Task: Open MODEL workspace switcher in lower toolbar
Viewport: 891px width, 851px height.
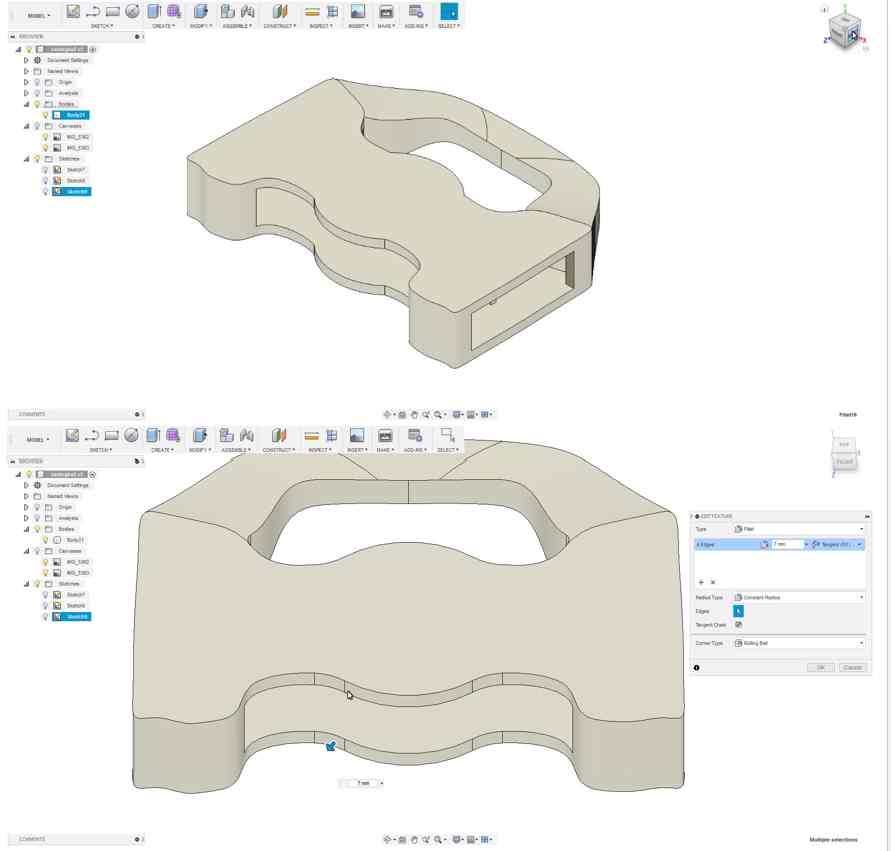Action: [38, 440]
